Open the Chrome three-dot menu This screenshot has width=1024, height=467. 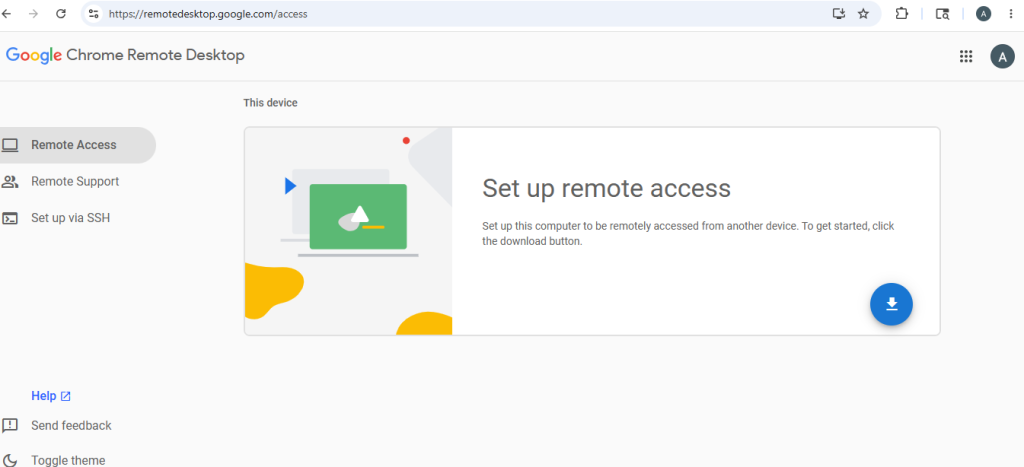1011,14
